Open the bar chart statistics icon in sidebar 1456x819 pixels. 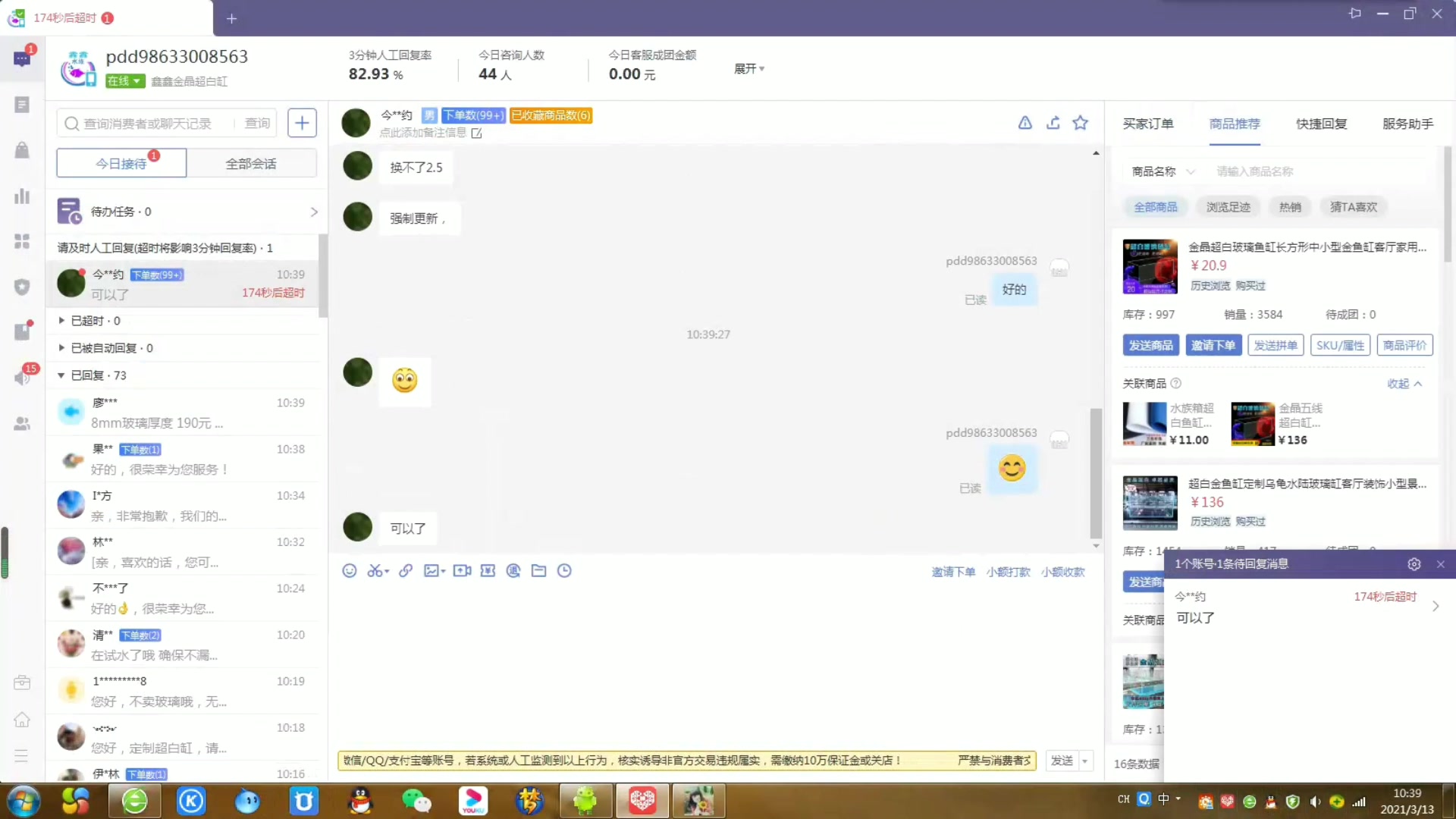coord(22,196)
